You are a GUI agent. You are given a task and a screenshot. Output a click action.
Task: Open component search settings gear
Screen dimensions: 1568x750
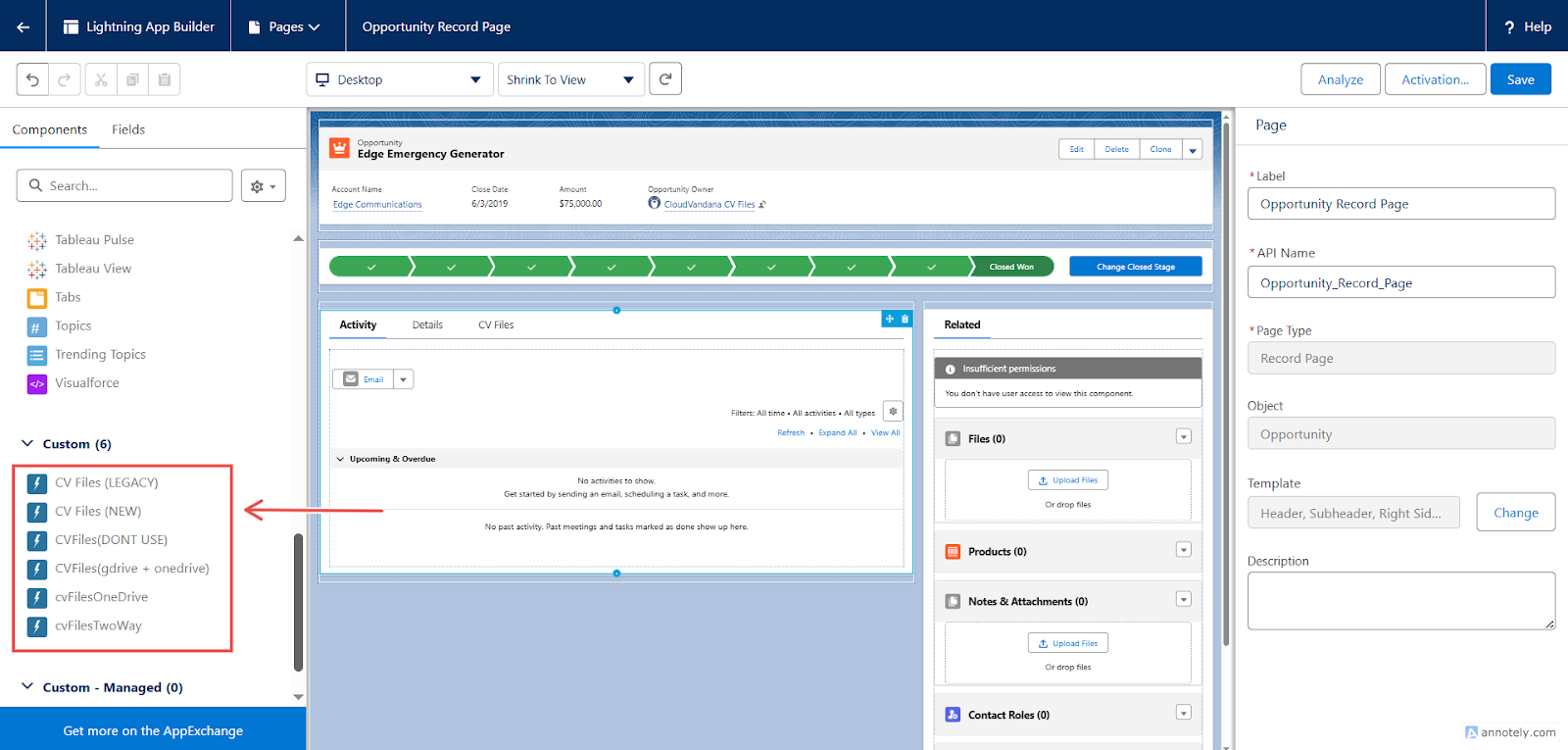264,185
